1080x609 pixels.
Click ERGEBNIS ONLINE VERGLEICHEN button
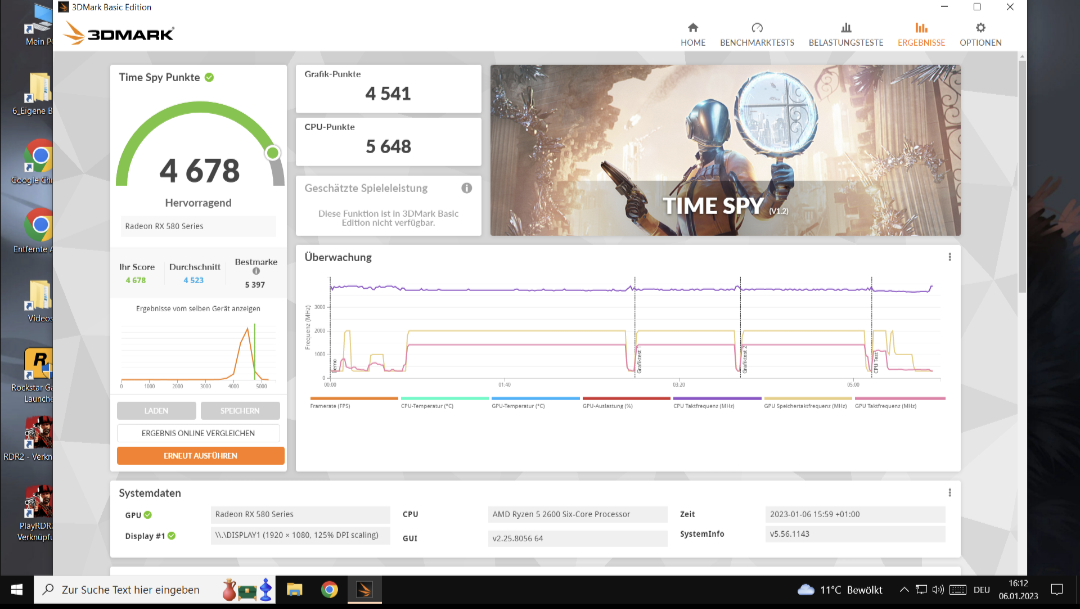pyautogui.click(x=198, y=433)
